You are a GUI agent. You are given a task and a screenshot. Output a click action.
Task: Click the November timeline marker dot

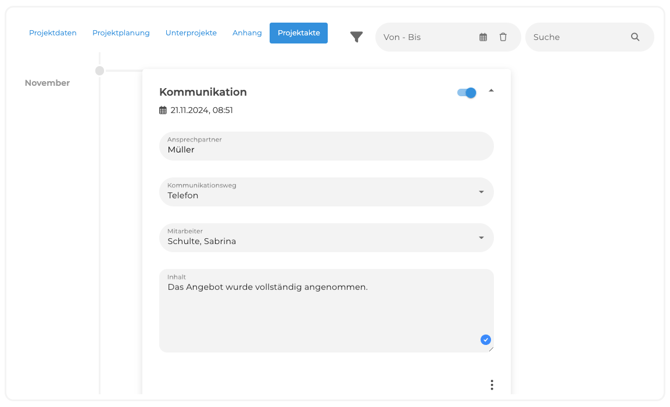[100, 71]
